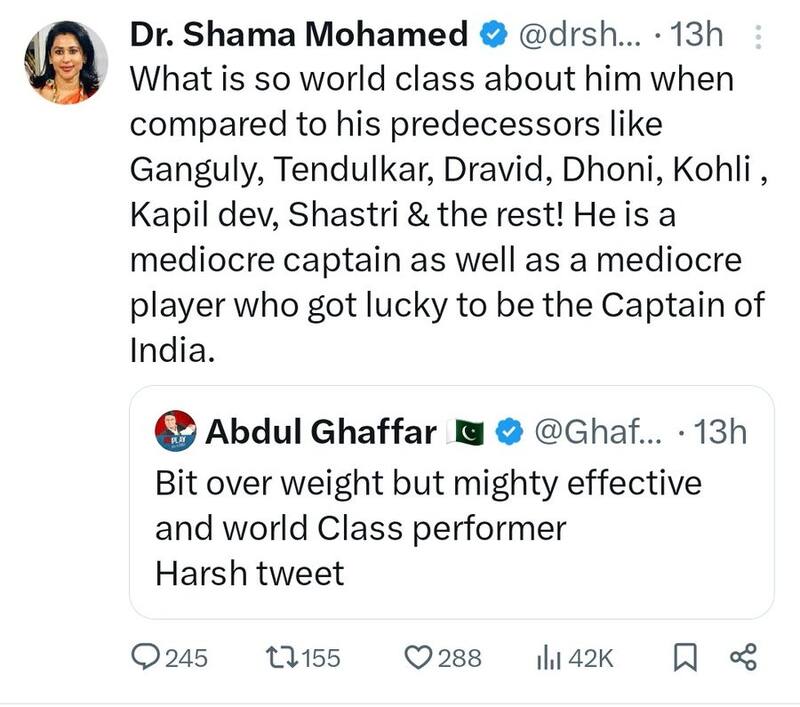Click the @Ghaf... handle in quoted tweet

598,432
